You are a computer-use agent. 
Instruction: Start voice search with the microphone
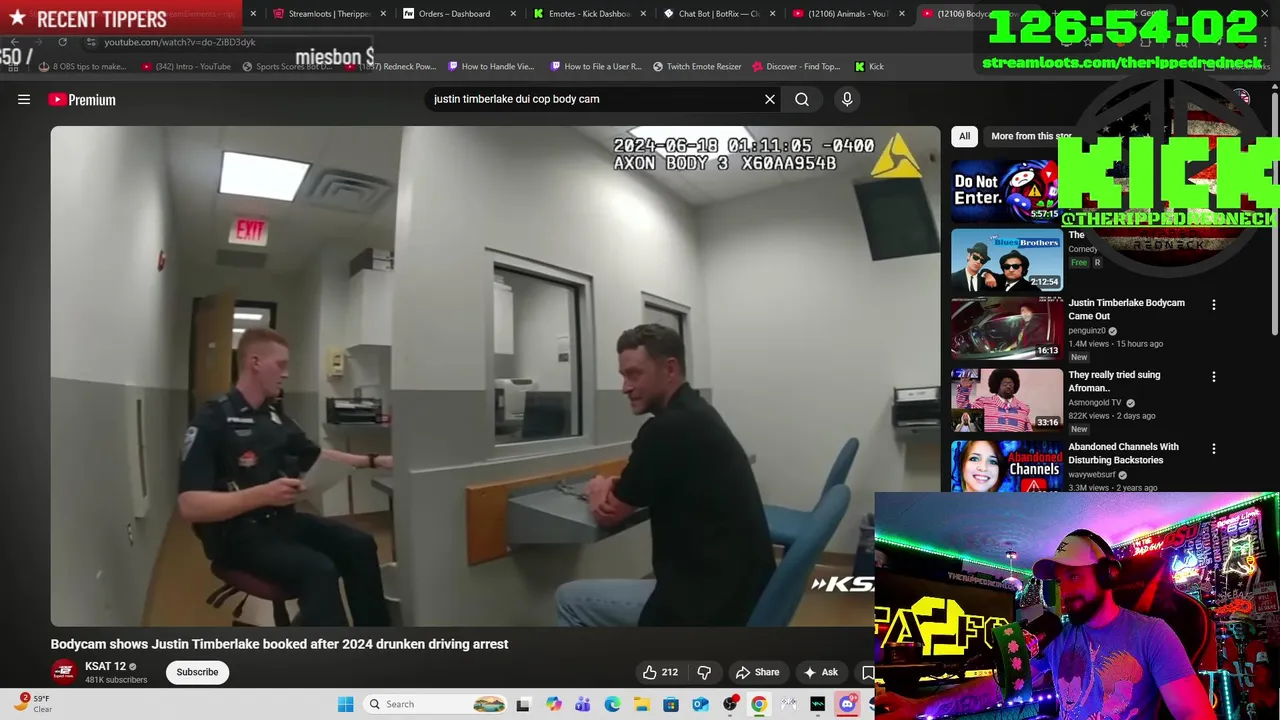[847, 99]
